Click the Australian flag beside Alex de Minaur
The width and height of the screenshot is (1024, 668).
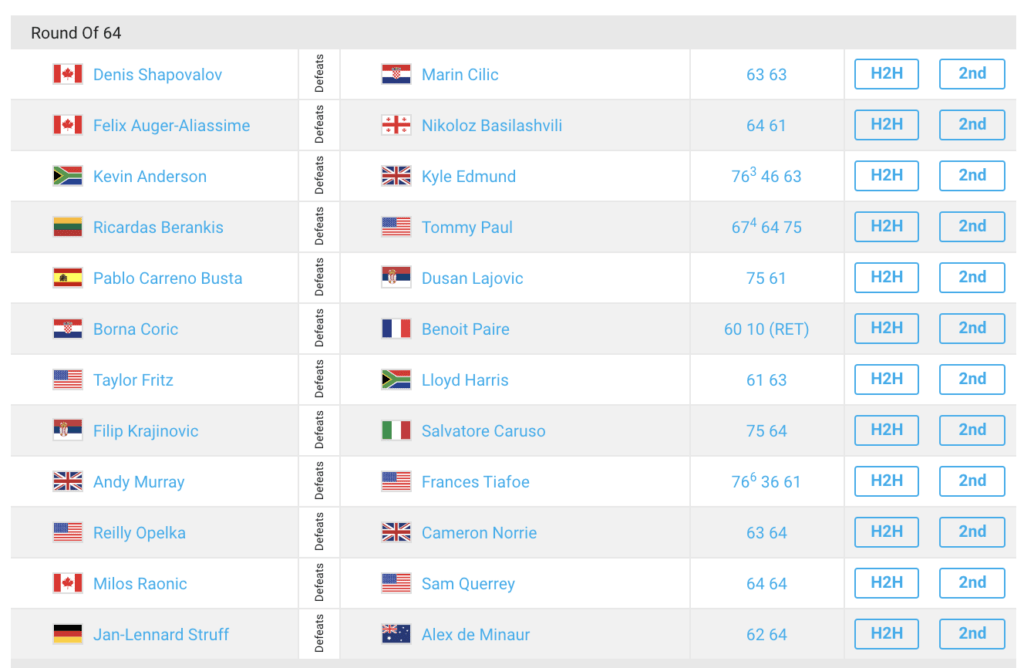[x=396, y=634]
